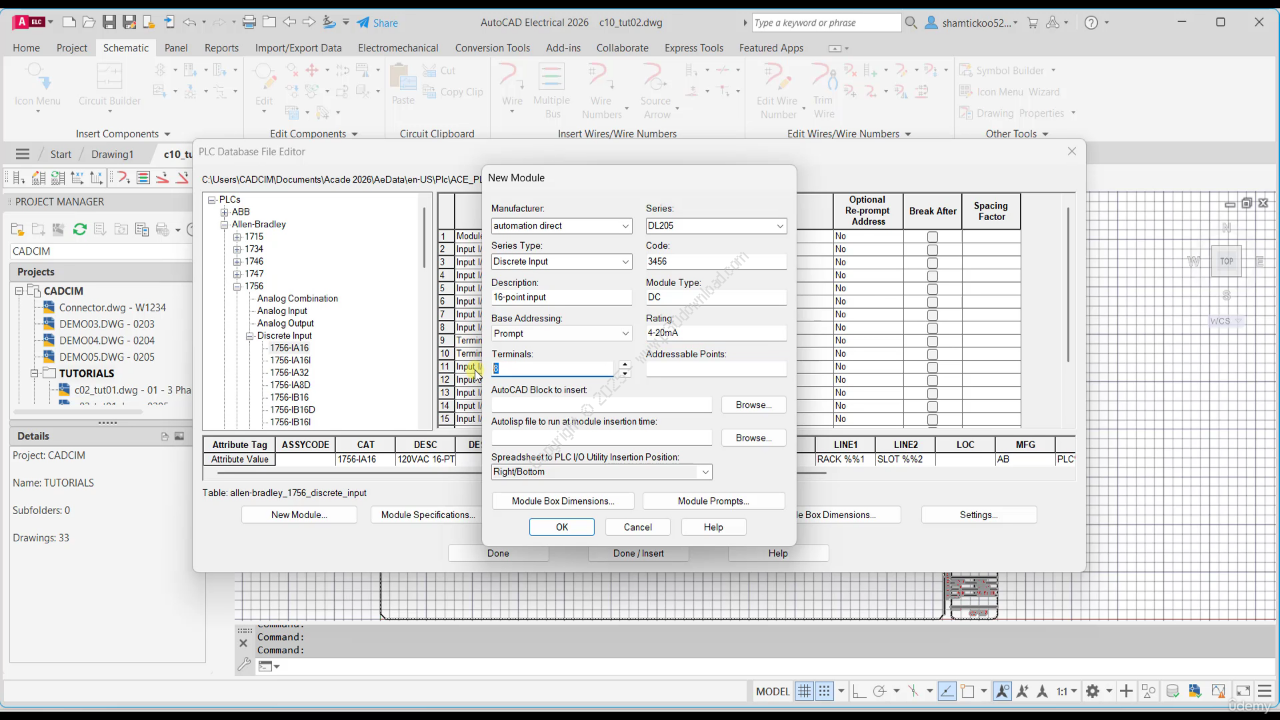Click the Terminals spinner up arrow
1280x720 pixels.
(x=625, y=364)
